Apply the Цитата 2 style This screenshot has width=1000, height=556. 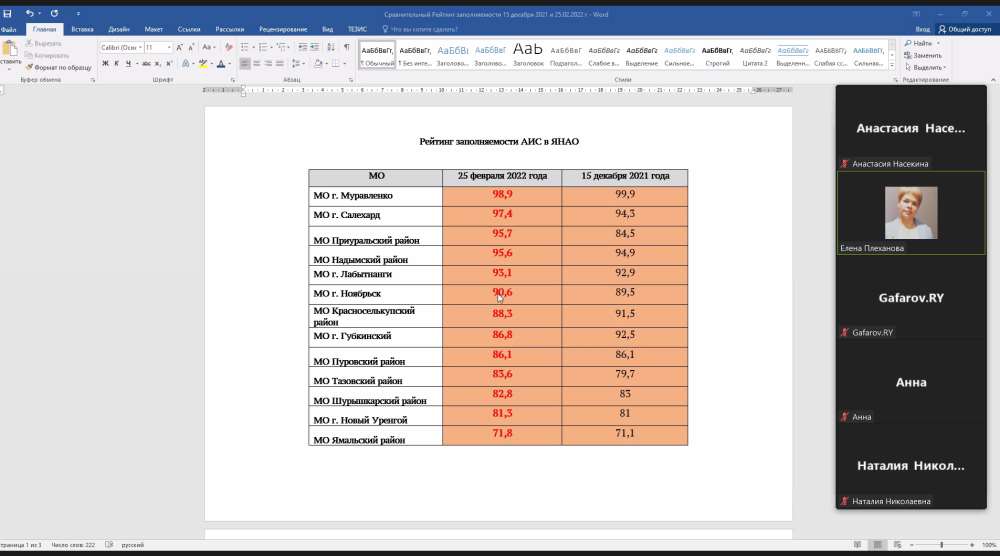tap(755, 55)
